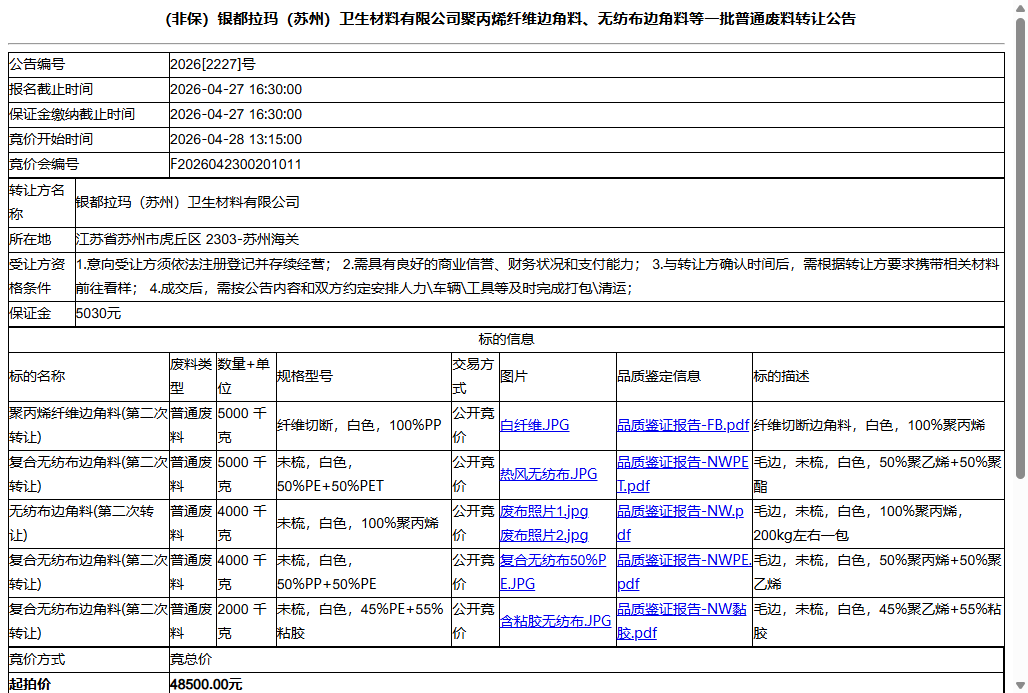The width and height of the screenshot is (1028, 693).
Task: Click the announcement title heading
Action: pyautogui.click(x=511, y=19)
